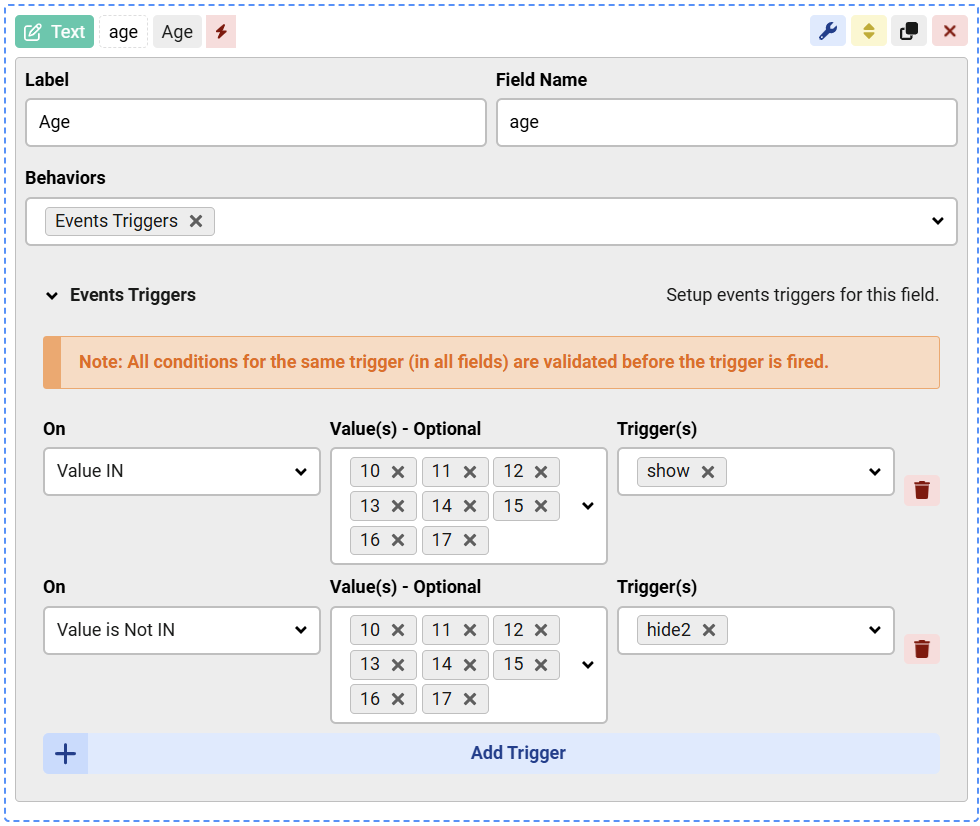Click the move field up/down icon

pos(868,31)
